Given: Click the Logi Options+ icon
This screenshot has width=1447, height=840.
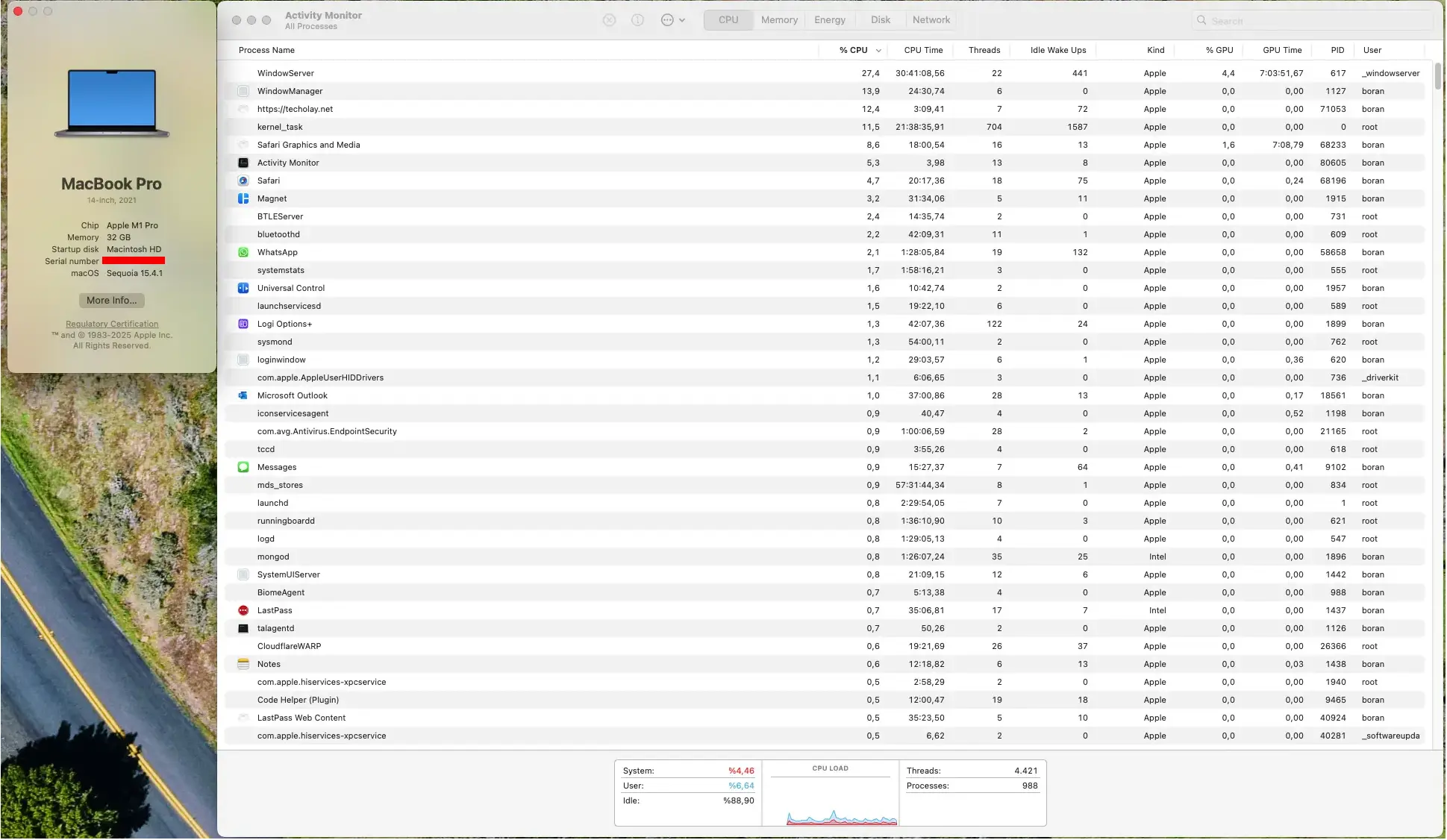Looking at the screenshot, I should pyautogui.click(x=243, y=324).
